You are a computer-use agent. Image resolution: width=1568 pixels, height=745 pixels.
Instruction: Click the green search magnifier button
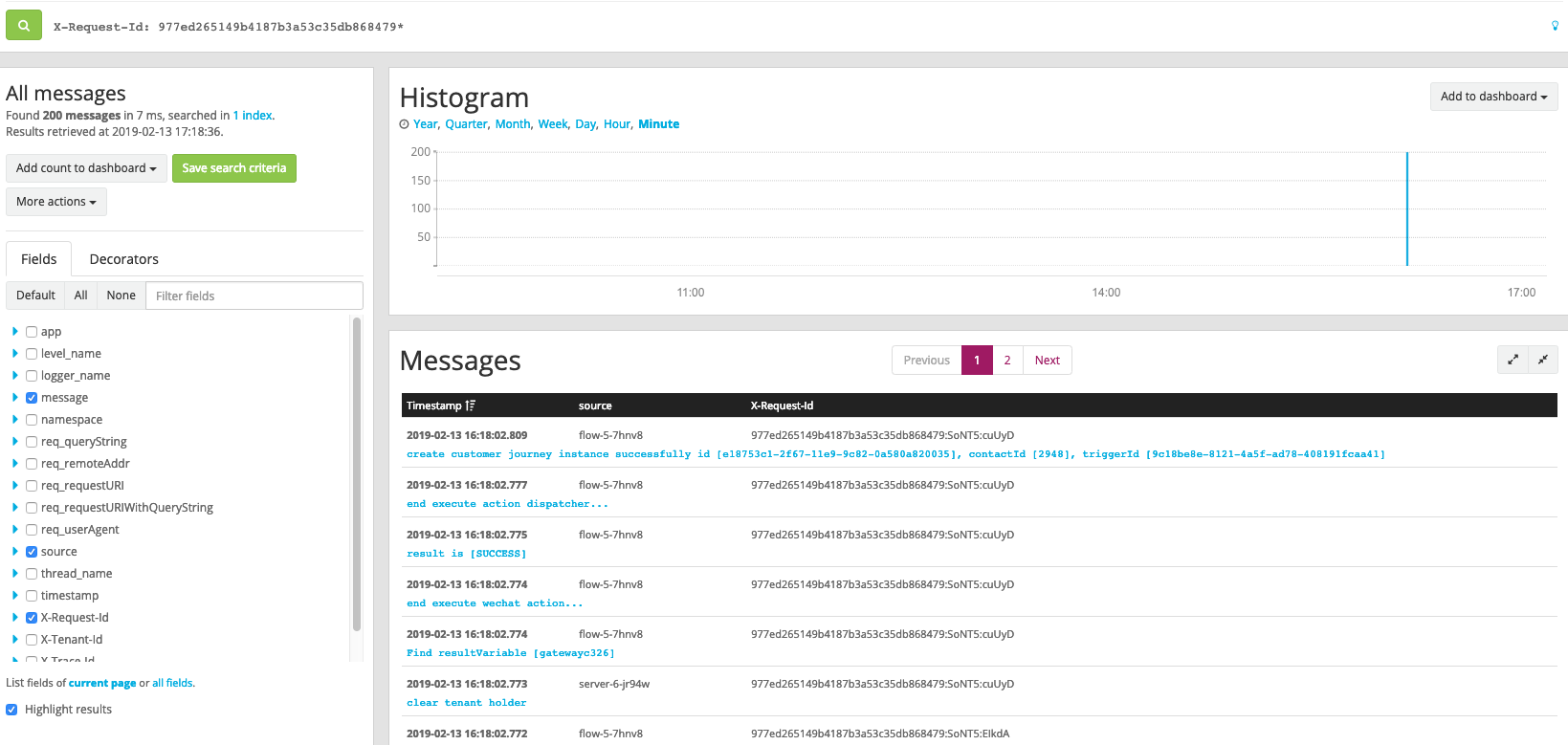point(24,26)
